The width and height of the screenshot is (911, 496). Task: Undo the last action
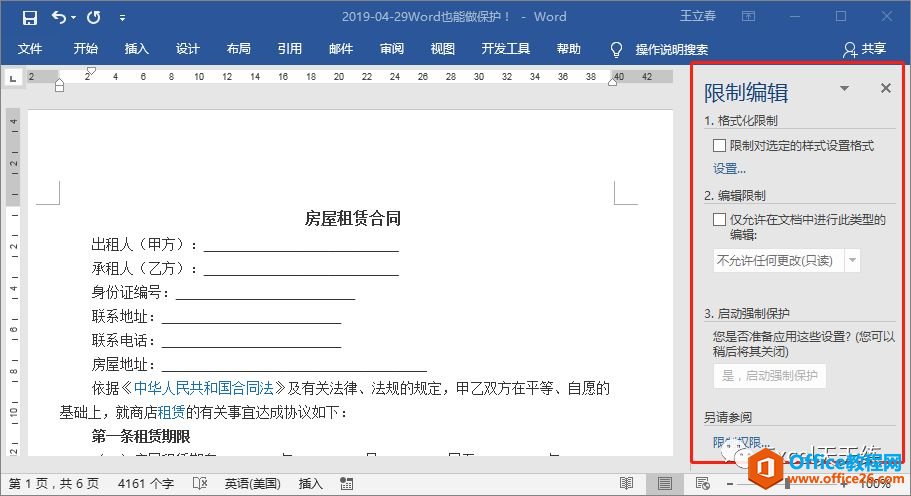[59, 17]
